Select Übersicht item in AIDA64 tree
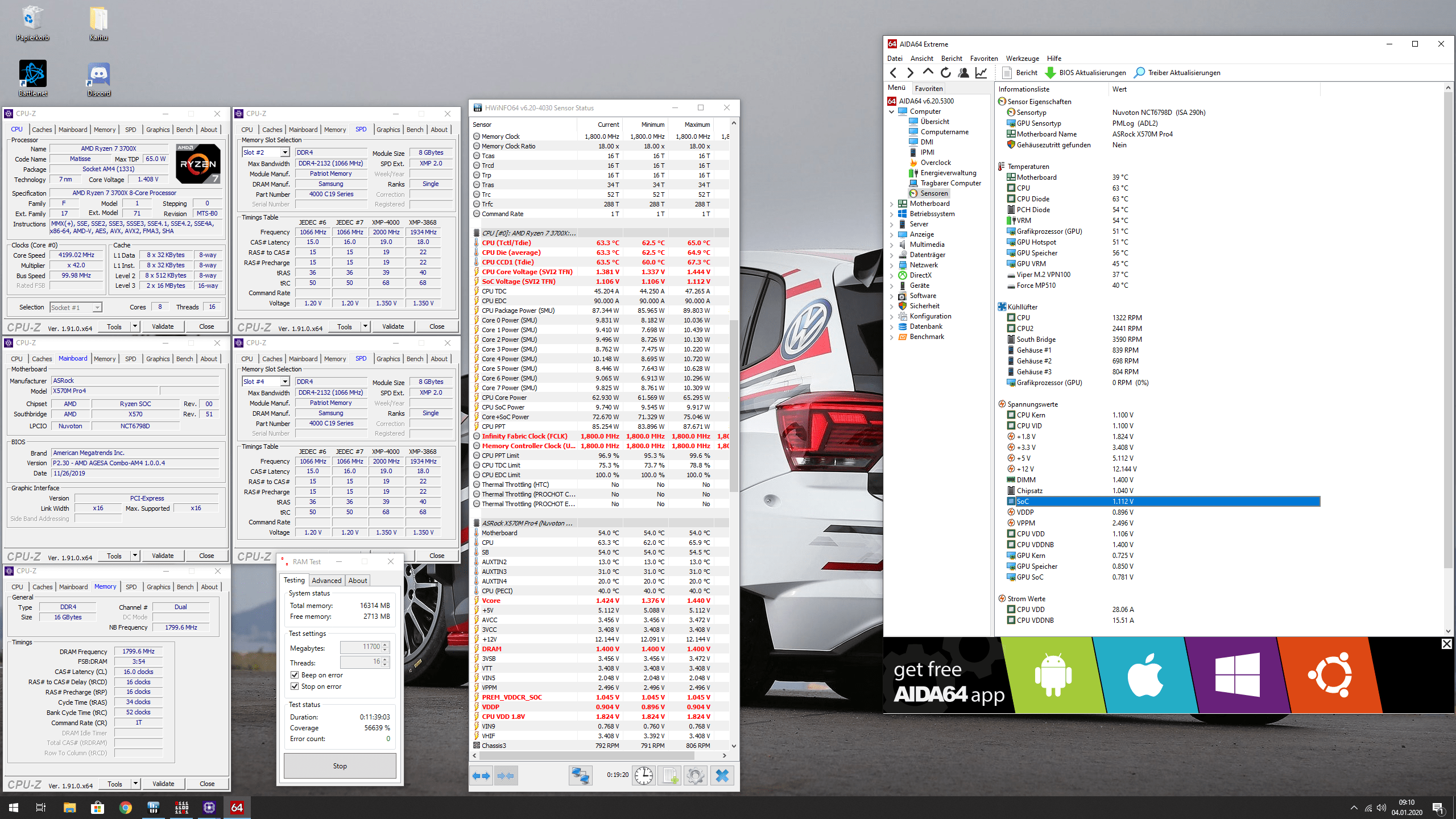The height and width of the screenshot is (819, 1456). click(934, 122)
